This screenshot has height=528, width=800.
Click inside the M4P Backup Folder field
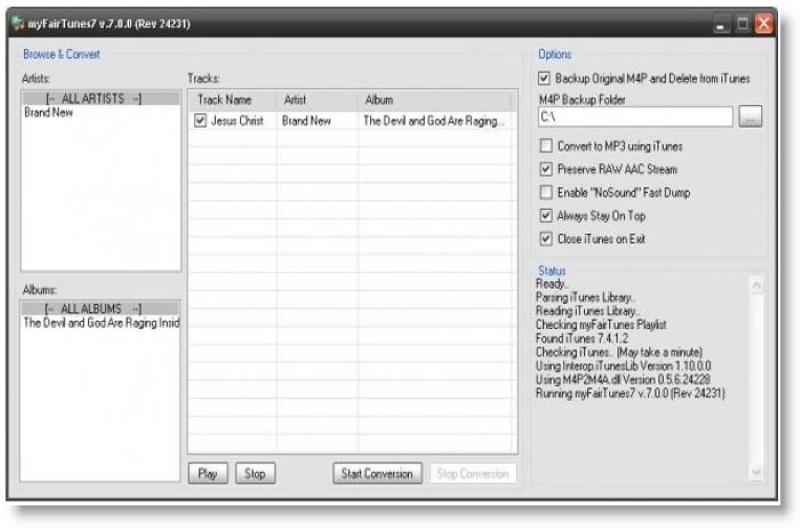634,118
